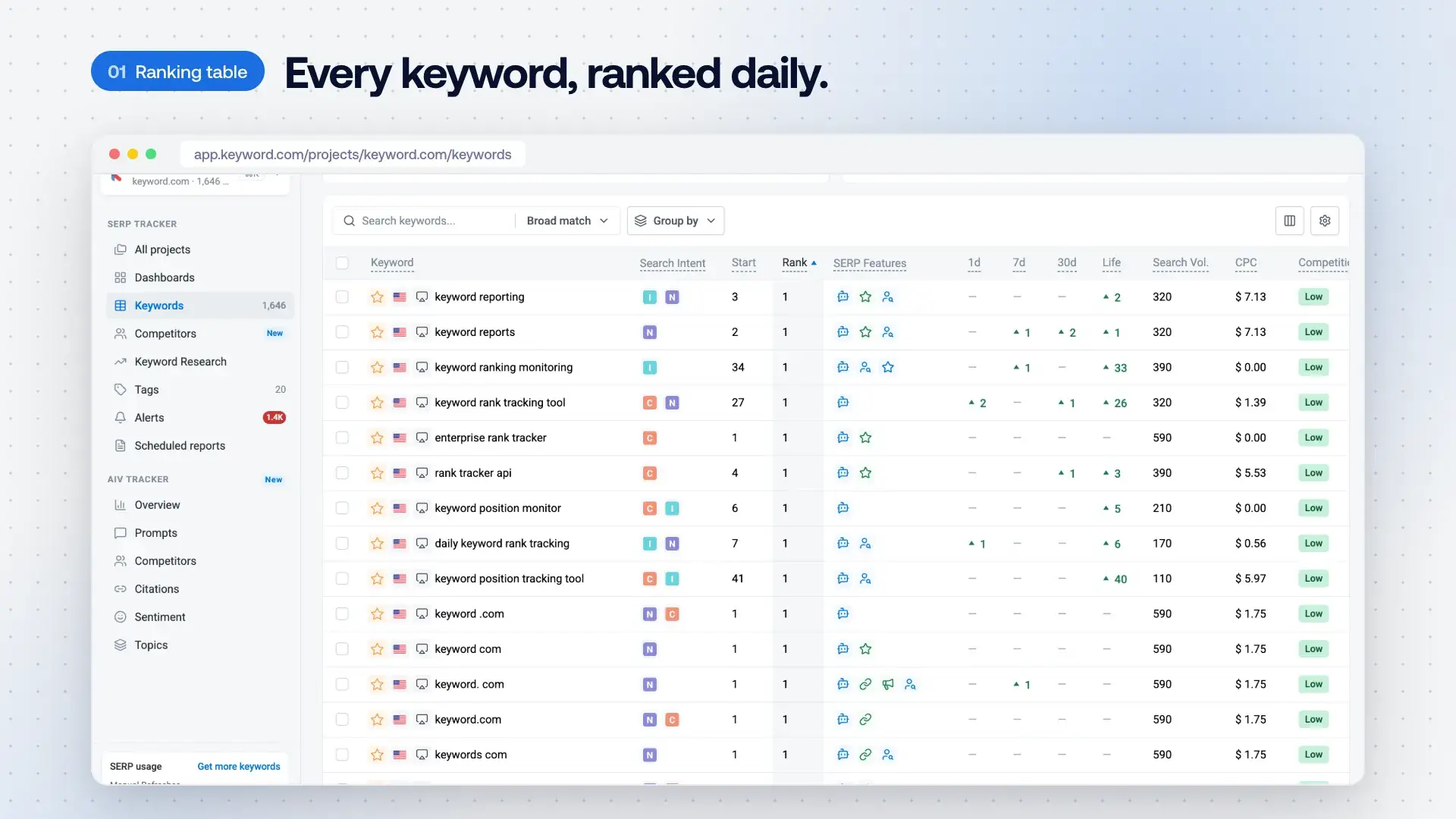Tick the enterprise rank tracker checkbox
1456x819 pixels.
pos(342,438)
